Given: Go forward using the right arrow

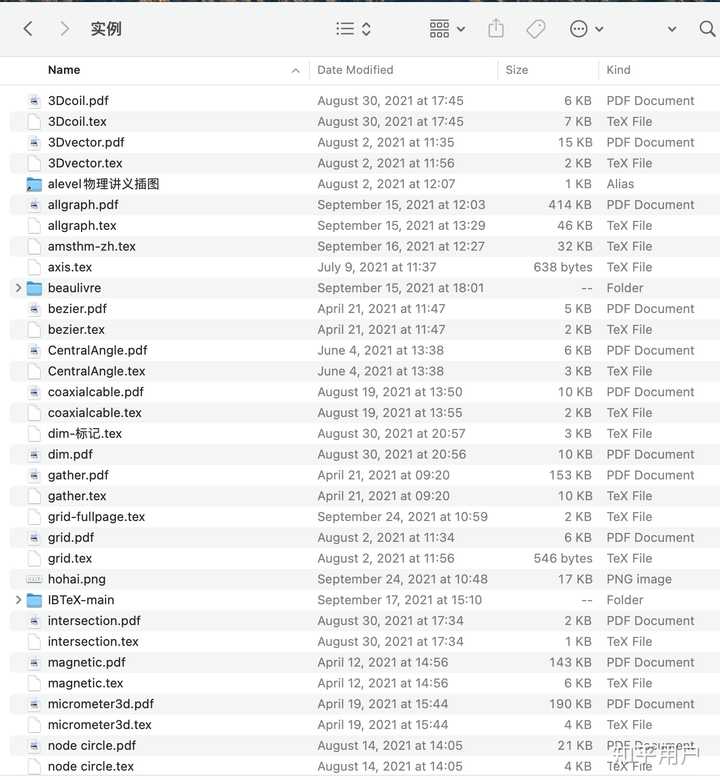Looking at the screenshot, I should coord(64,29).
